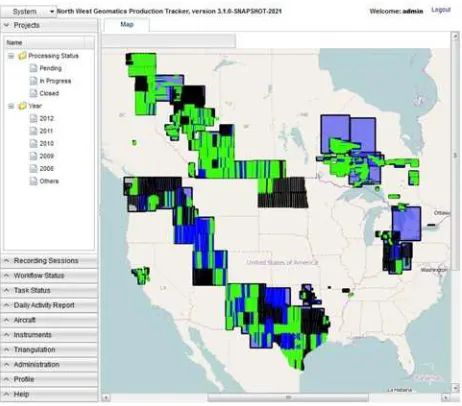462x406 pixels.
Task: Select the Closed status document icon
Action: coord(33,93)
